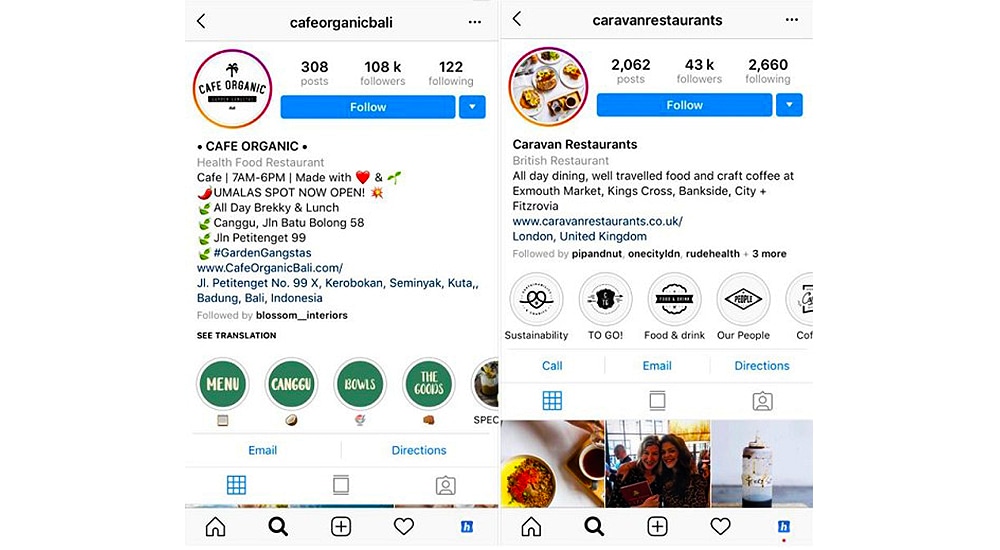
Task: Tap Directions for Caravan Restaurants
Action: click(x=761, y=366)
